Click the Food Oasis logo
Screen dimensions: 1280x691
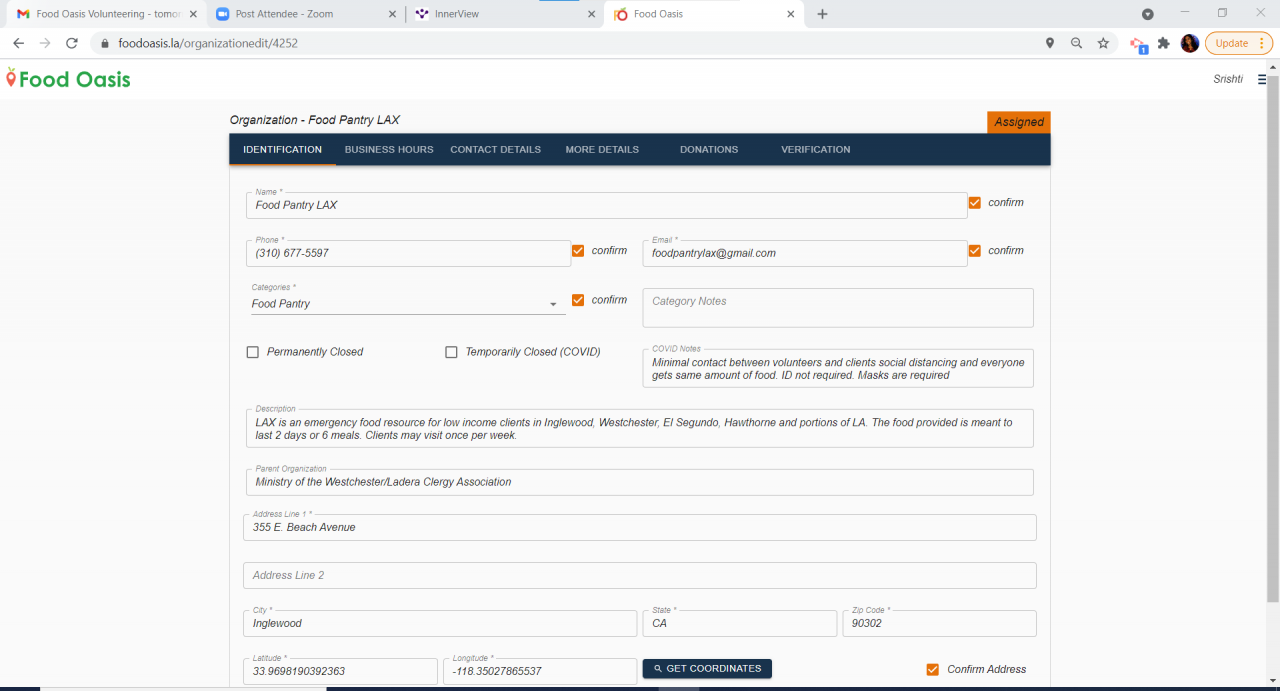(68, 79)
